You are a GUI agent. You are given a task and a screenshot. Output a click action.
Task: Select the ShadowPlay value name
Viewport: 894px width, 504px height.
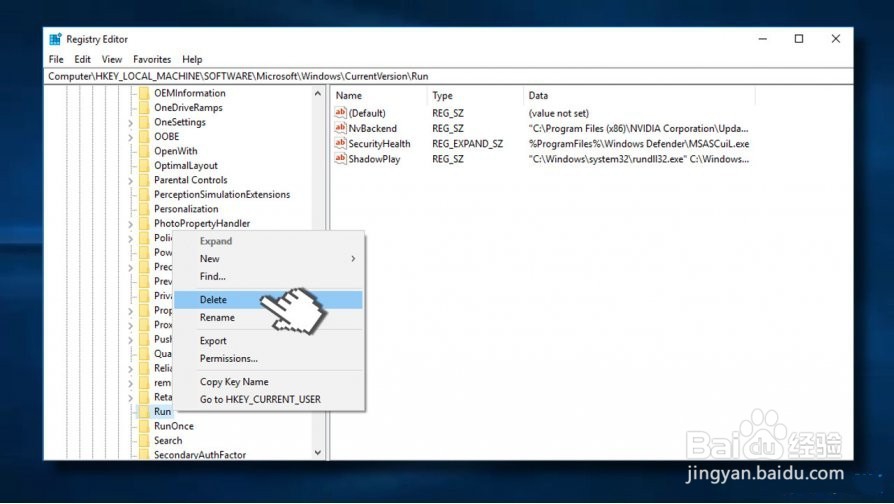pyautogui.click(x=375, y=160)
